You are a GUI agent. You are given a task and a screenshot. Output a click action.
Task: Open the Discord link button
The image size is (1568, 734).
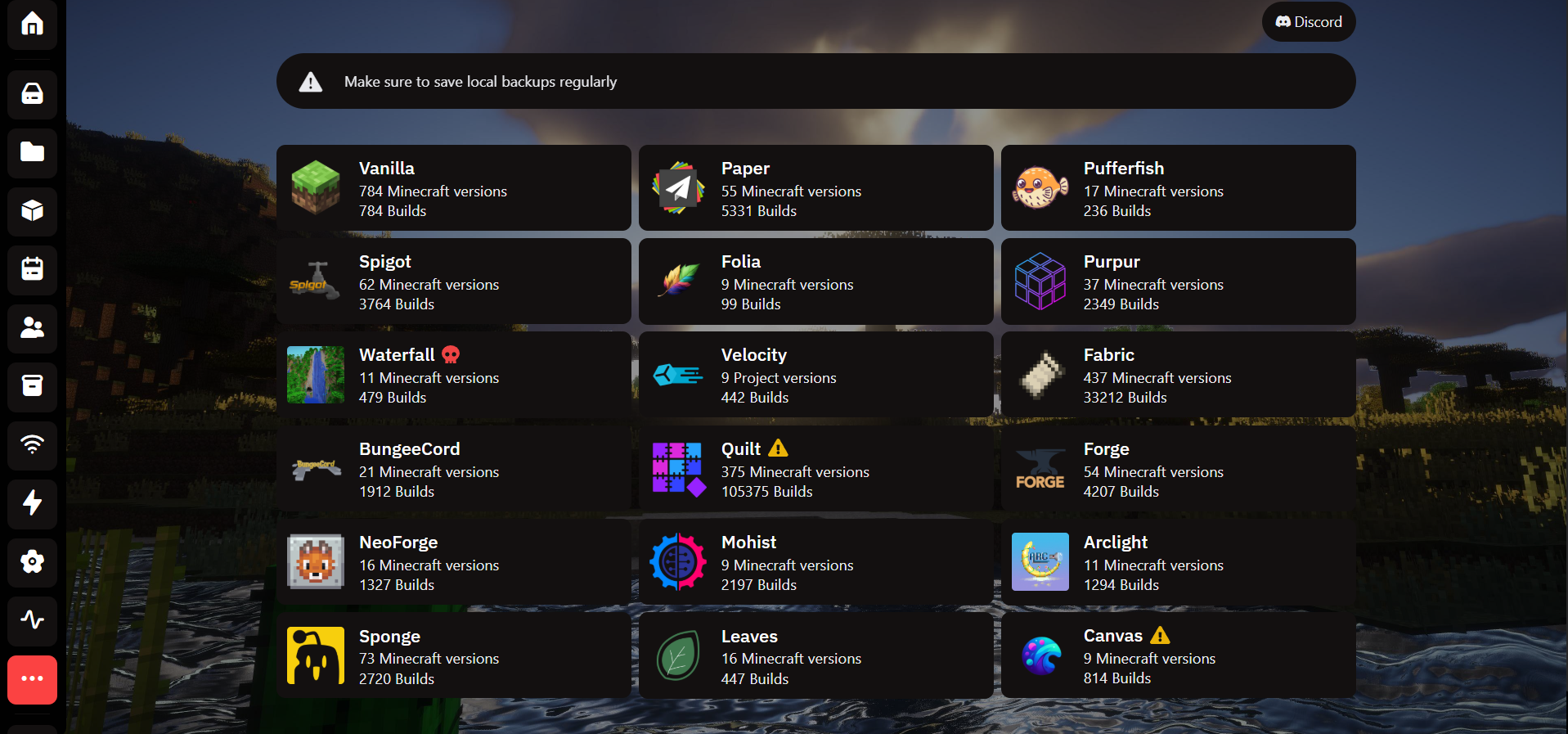click(1308, 22)
